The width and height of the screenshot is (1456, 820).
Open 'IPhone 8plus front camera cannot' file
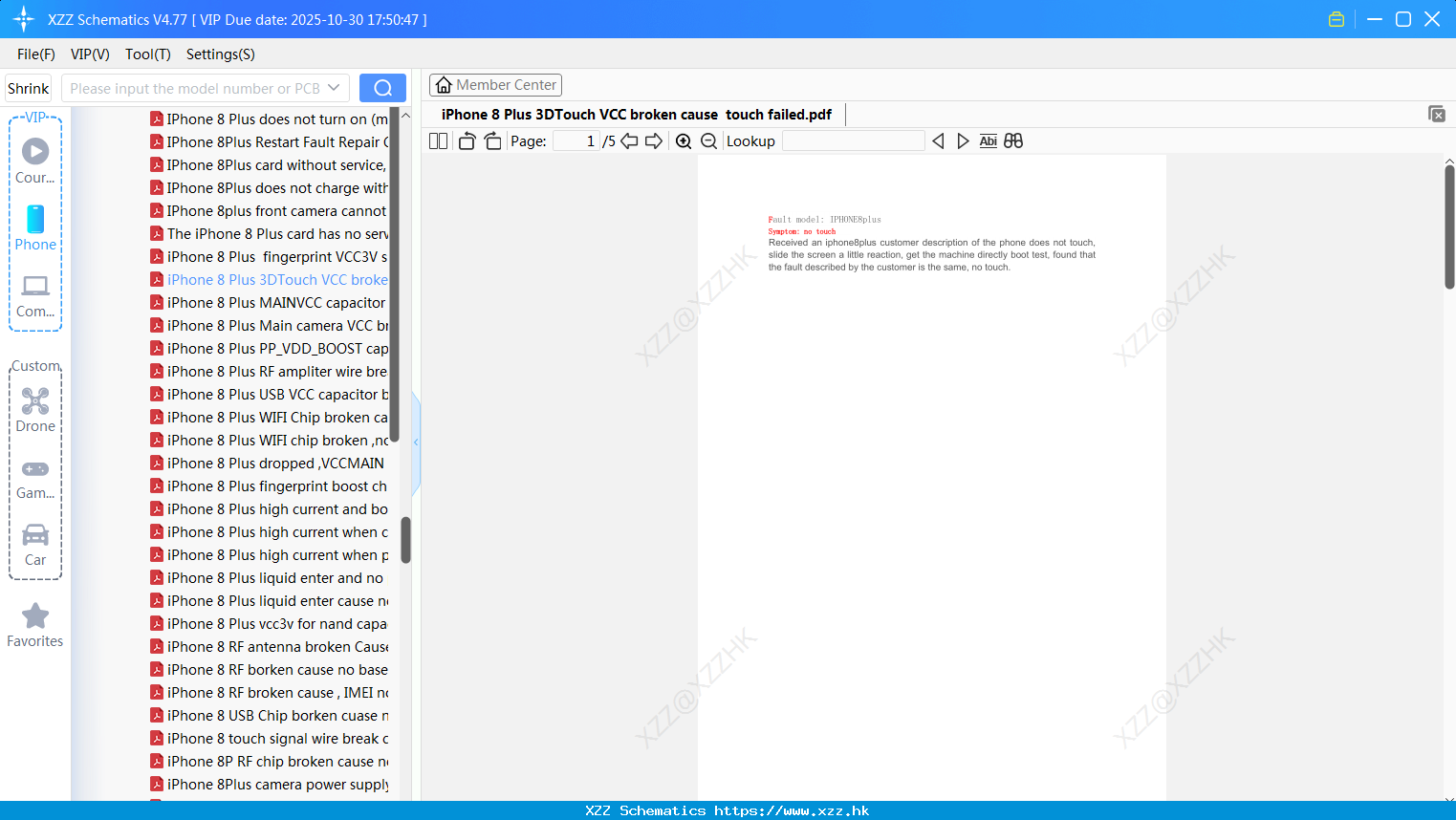pyautogui.click(x=269, y=211)
